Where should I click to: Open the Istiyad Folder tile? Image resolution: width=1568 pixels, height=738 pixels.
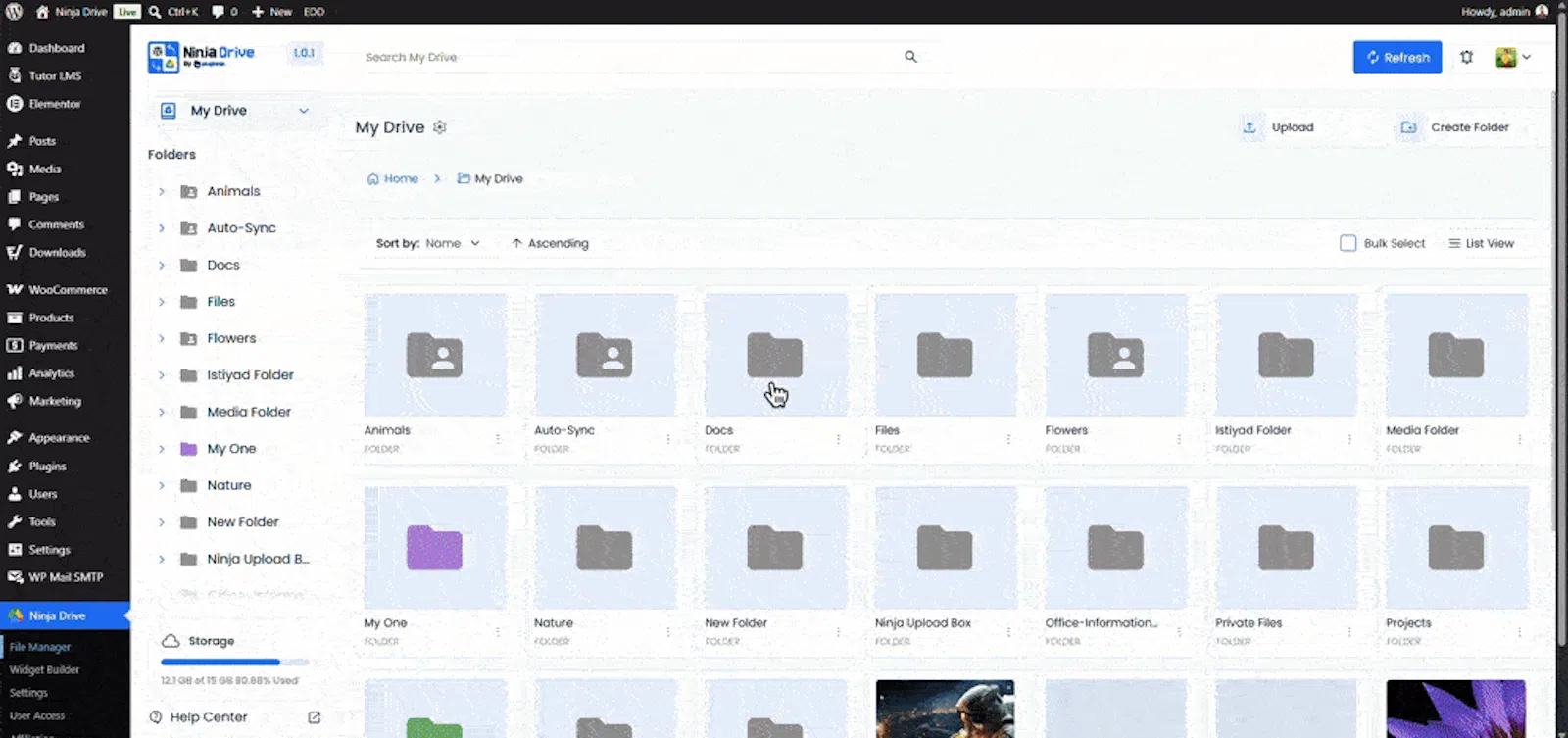tap(1286, 355)
